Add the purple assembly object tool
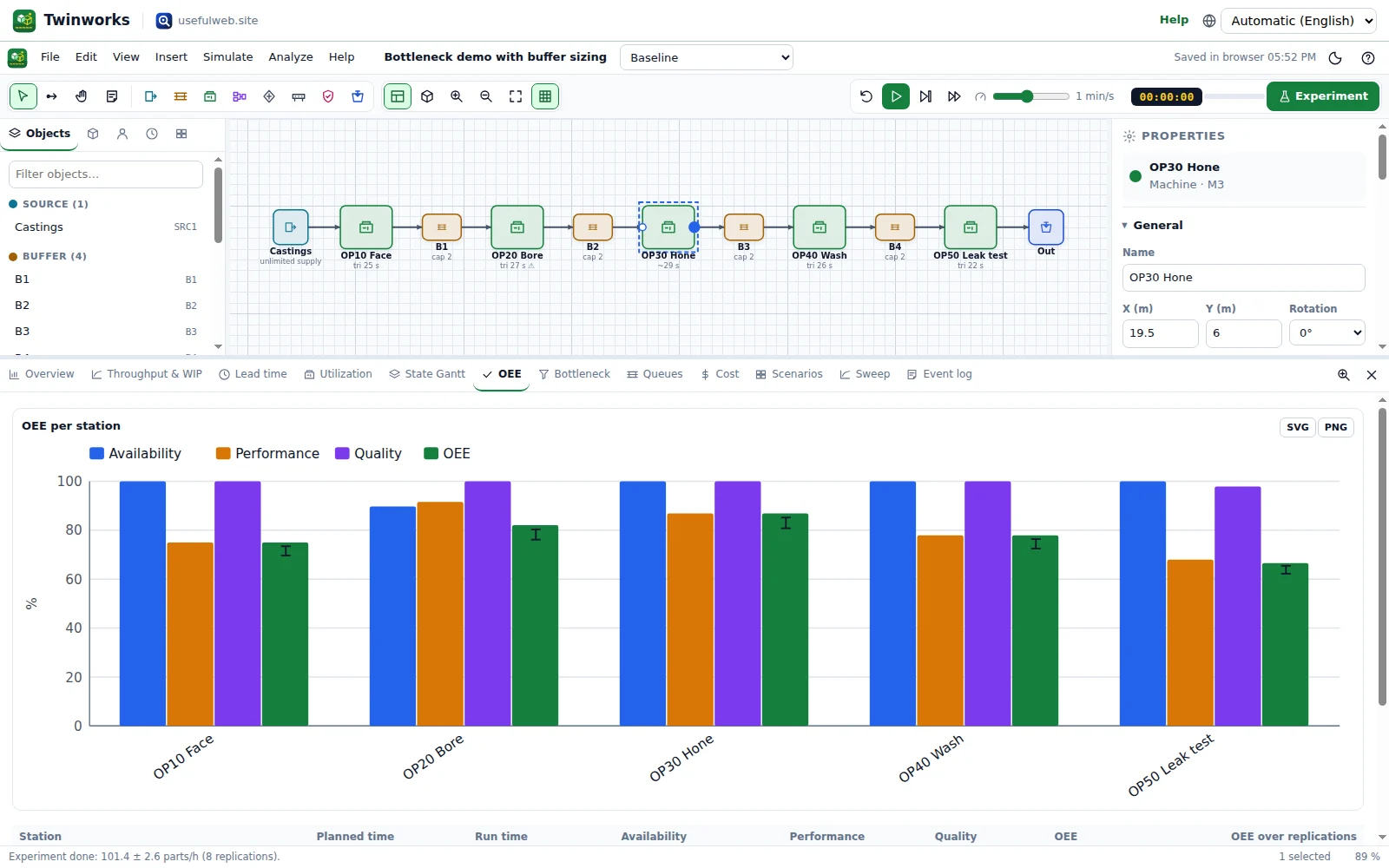 pos(240,96)
